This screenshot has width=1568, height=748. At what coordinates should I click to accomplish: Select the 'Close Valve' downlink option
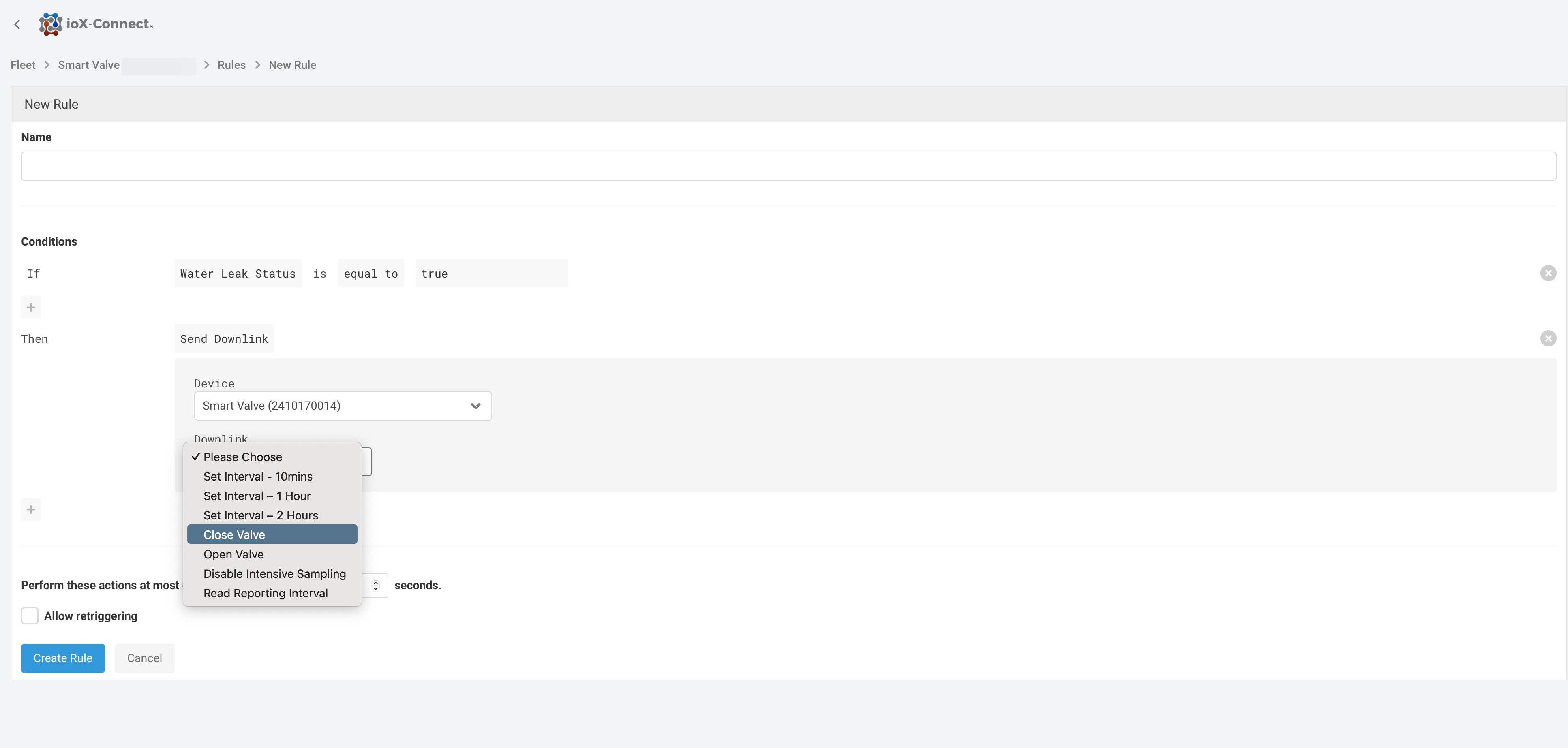(272, 535)
